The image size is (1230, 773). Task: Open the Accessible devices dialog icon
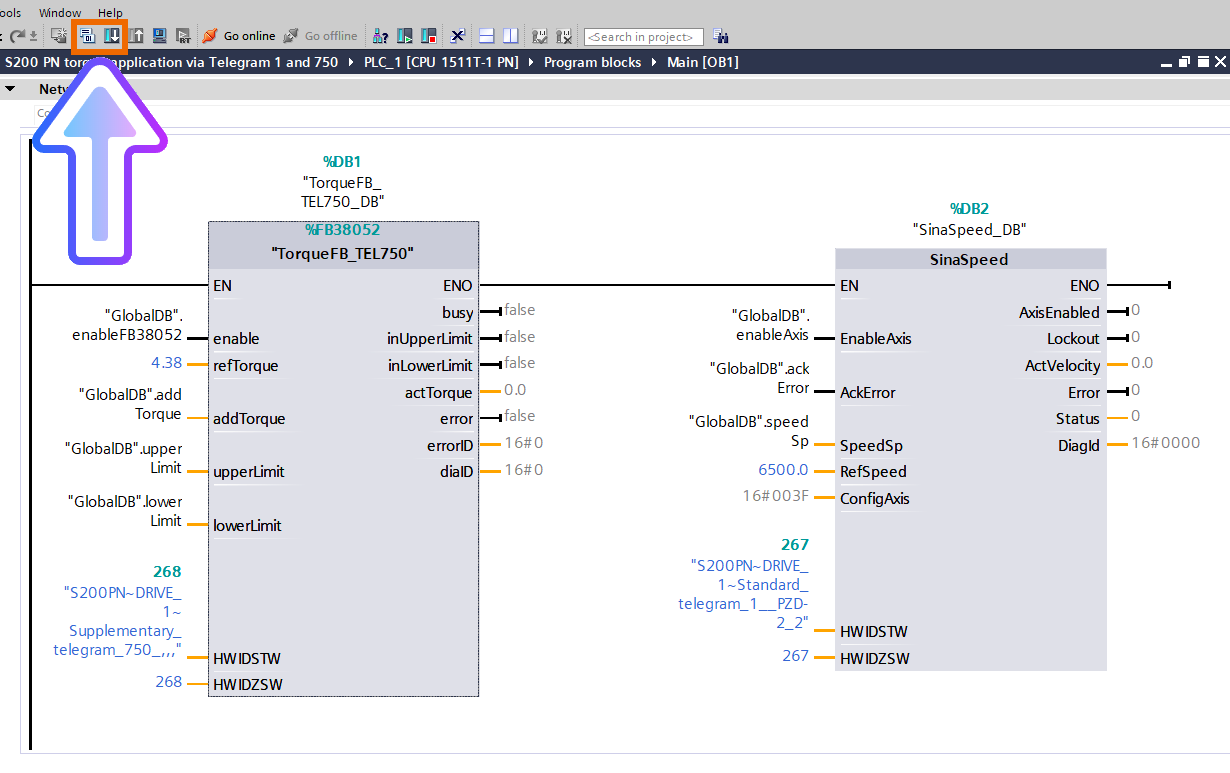380,37
